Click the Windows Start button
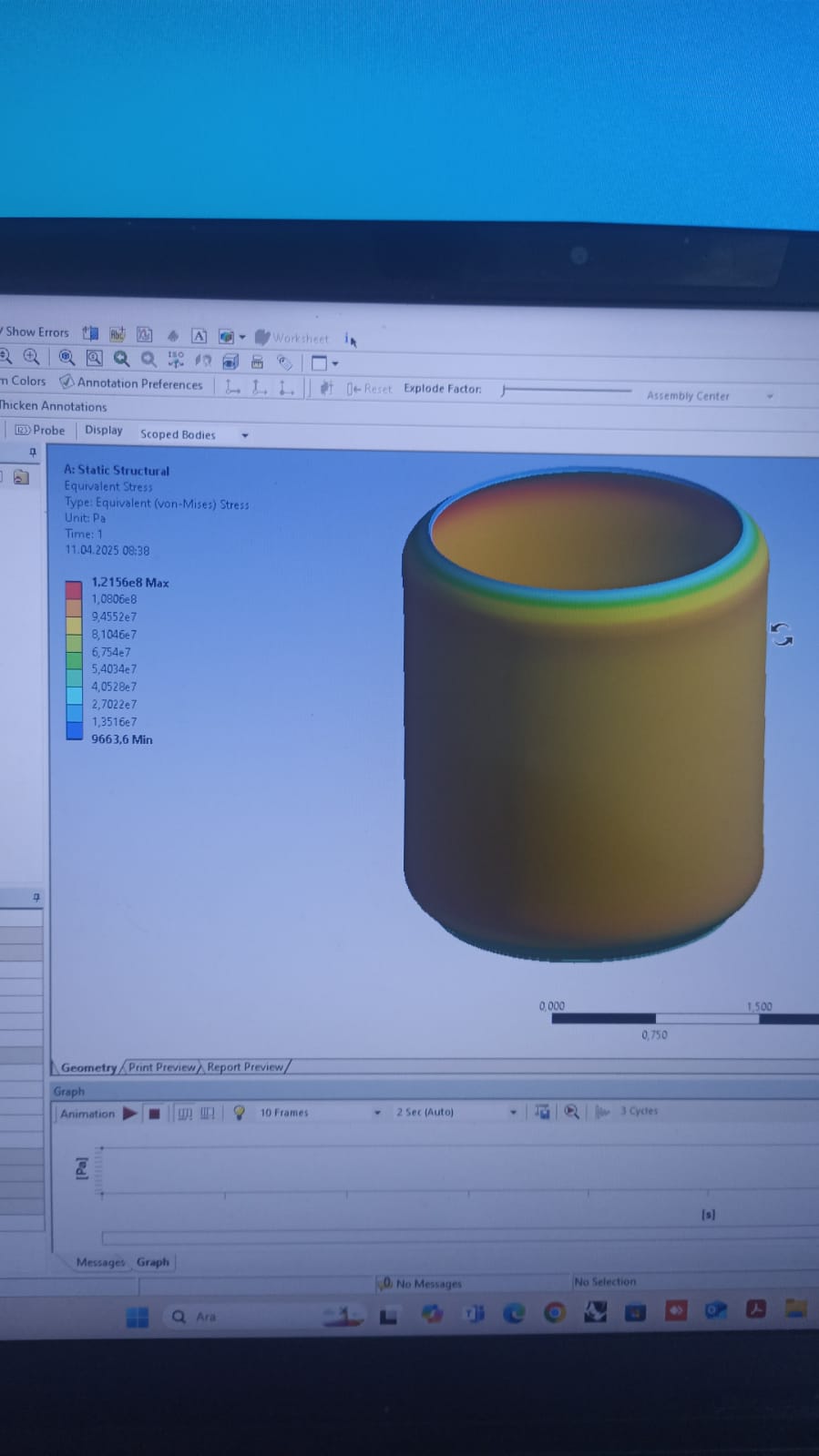 coord(138,1317)
